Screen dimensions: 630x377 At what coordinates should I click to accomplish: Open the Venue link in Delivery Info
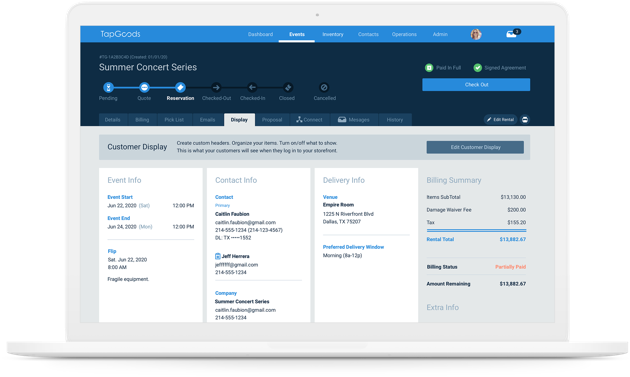click(330, 197)
